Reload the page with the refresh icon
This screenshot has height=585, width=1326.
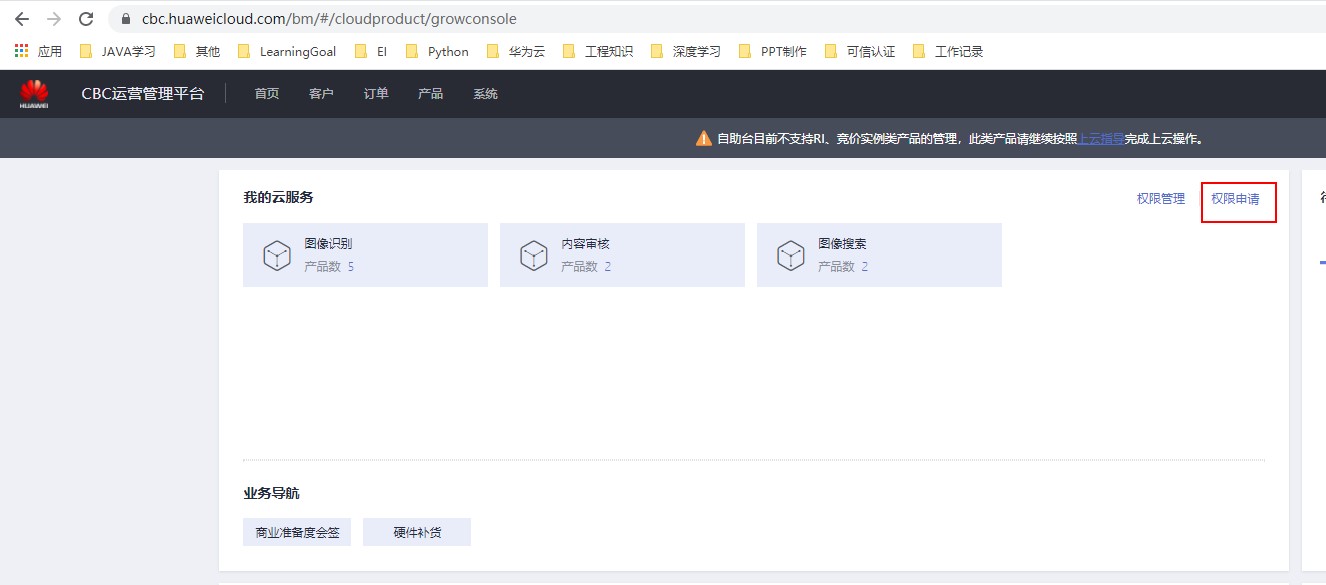click(x=86, y=19)
